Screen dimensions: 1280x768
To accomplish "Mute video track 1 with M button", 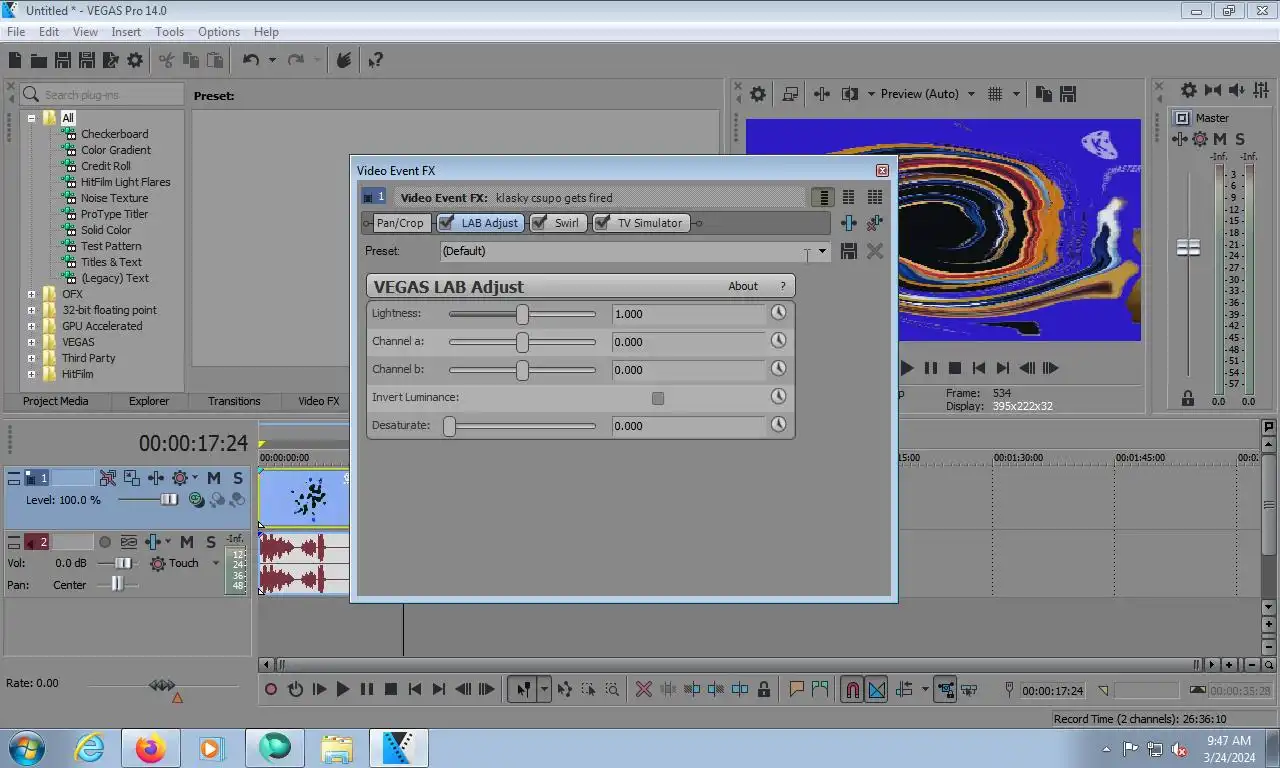I will point(214,478).
